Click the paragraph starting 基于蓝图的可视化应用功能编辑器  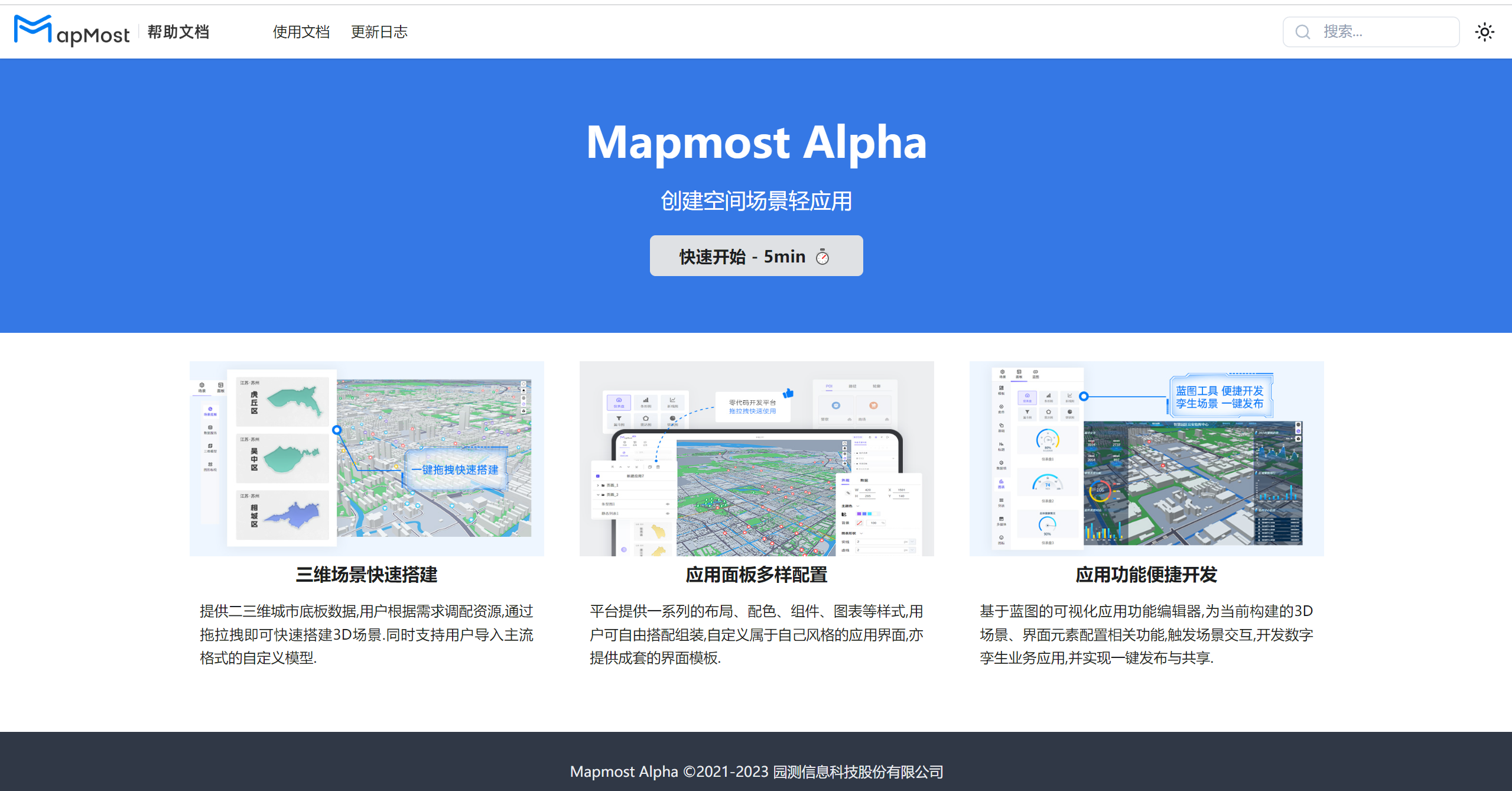click(1146, 634)
